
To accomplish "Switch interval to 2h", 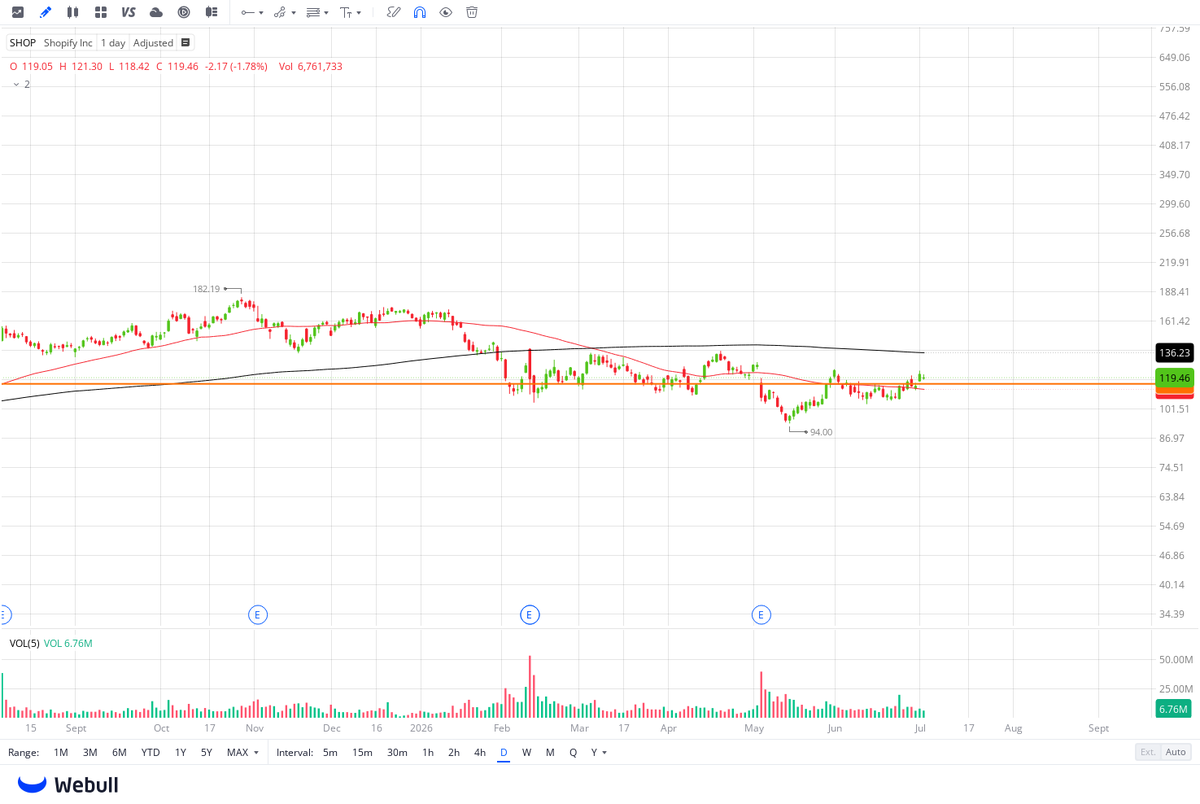I will (x=454, y=752).
